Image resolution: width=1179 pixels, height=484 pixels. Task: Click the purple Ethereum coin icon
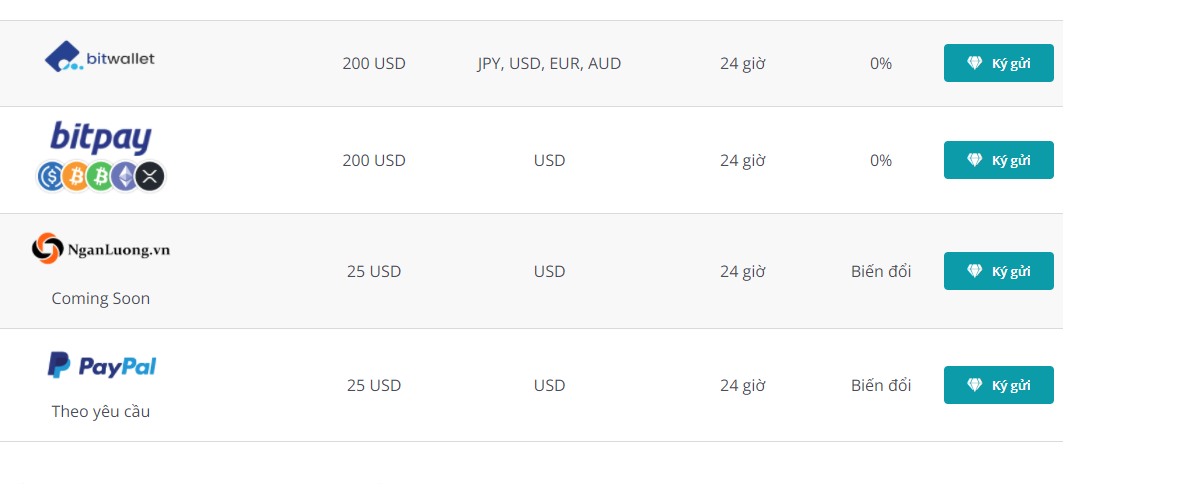pyautogui.click(x=125, y=177)
